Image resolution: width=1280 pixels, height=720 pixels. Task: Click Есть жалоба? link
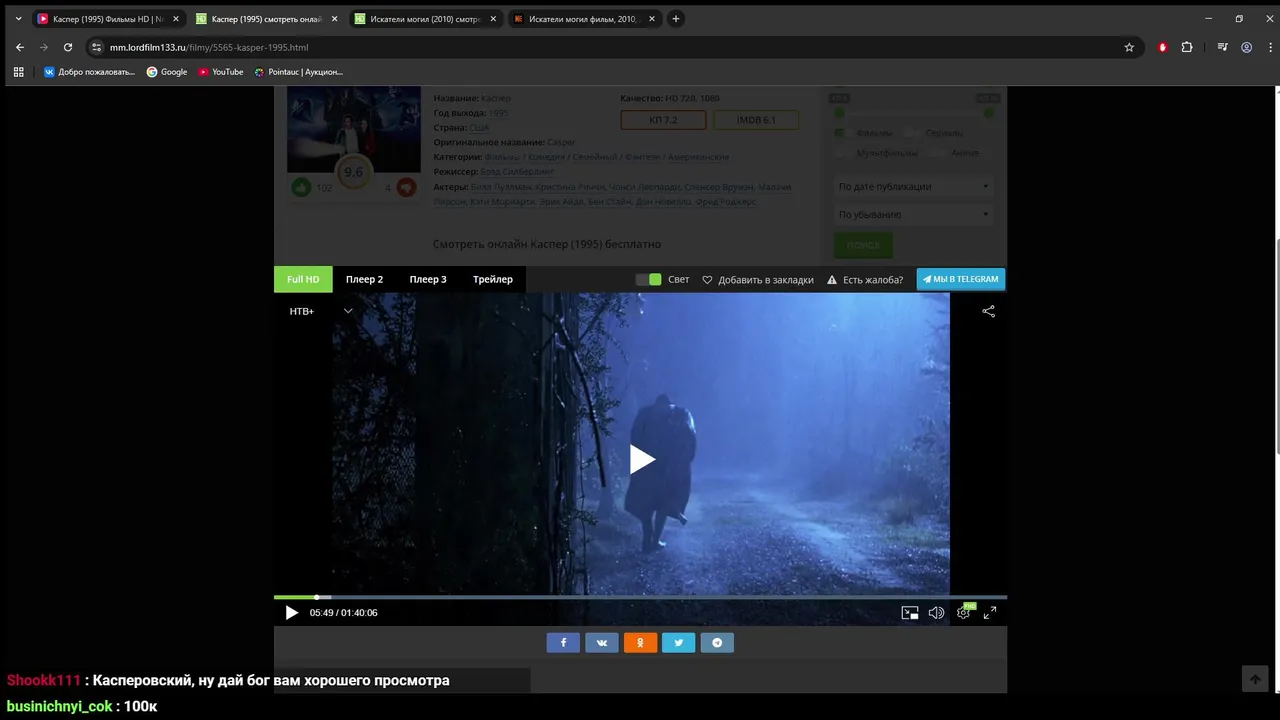click(865, 280)
